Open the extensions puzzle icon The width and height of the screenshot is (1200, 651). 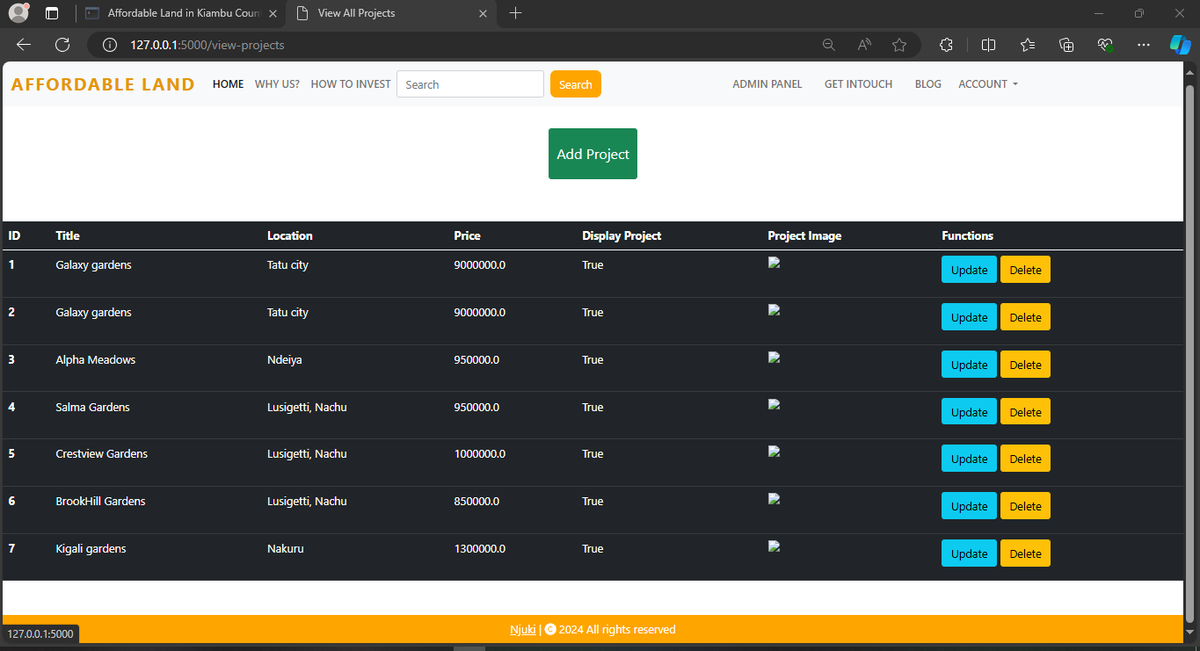[x=946, y=45]
